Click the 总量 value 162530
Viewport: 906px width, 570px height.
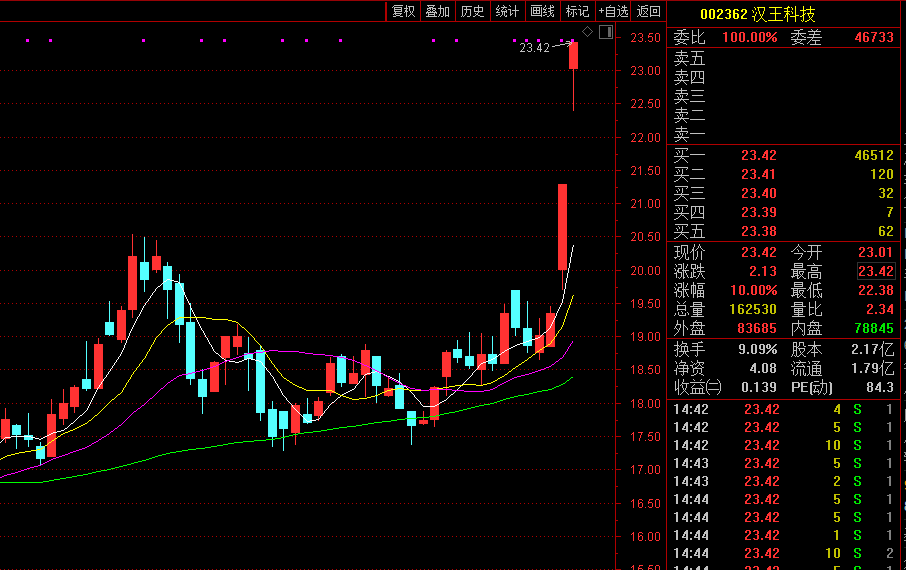[x=753, y=310]
